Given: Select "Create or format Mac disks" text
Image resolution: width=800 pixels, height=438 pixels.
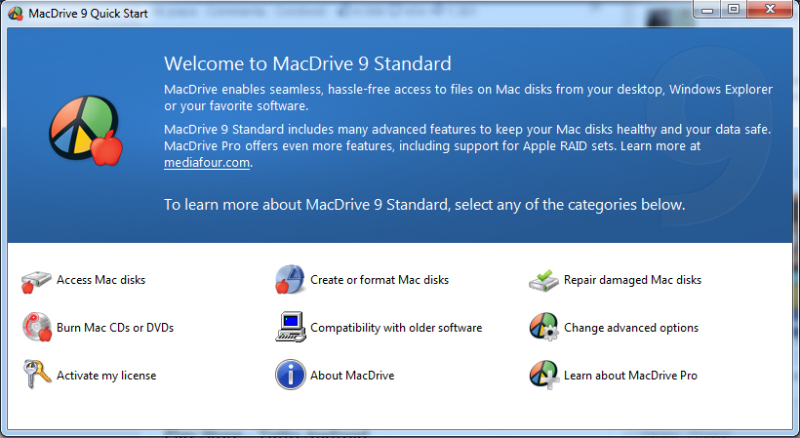Looking at the screenshot, I should 379,280.
